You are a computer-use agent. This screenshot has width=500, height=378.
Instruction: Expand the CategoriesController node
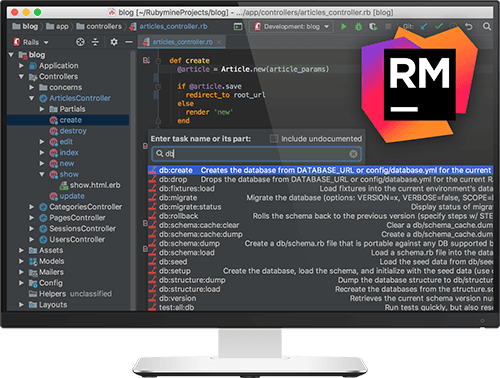(x=32, y=207)
